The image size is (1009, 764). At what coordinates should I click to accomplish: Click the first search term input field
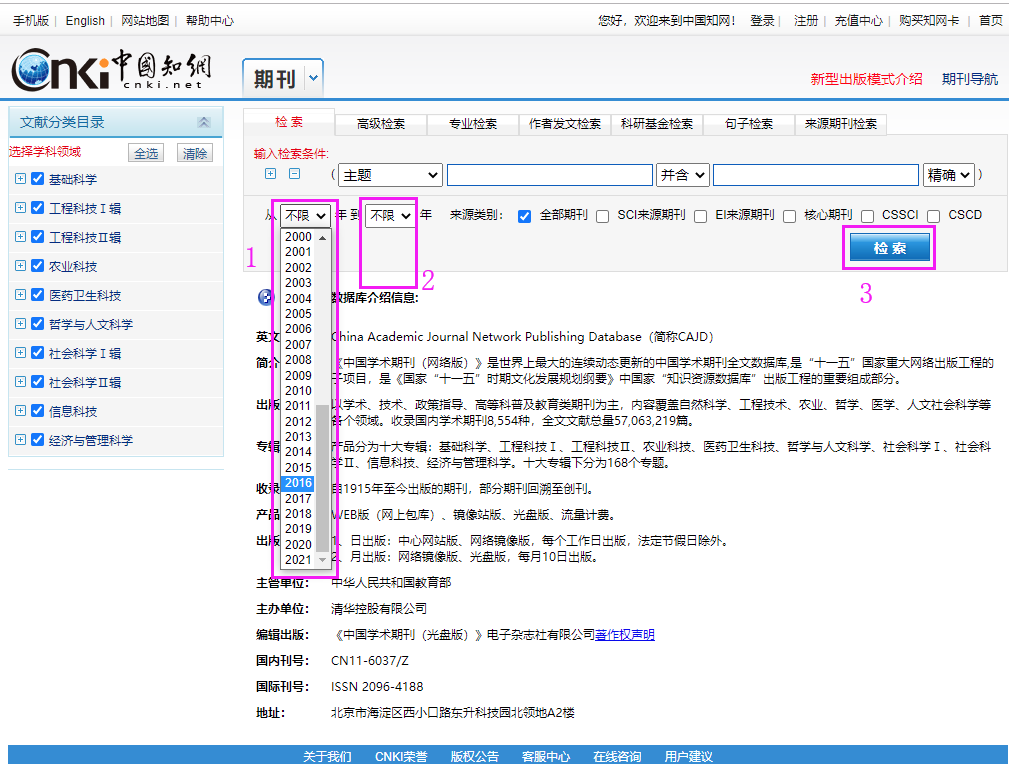pos(550,175)
